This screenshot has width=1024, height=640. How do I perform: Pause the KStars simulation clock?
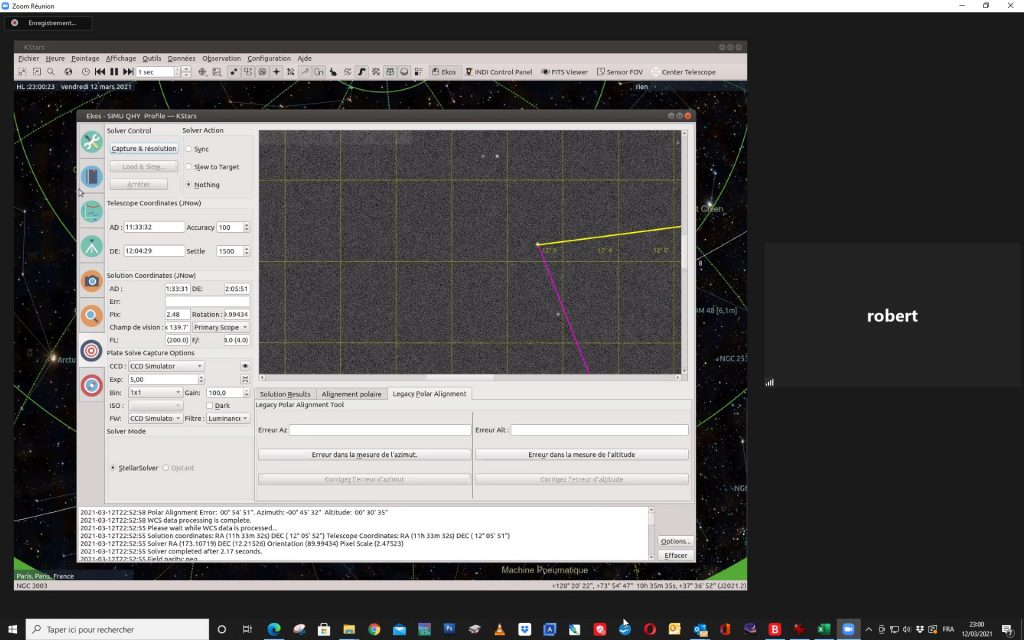114,72
